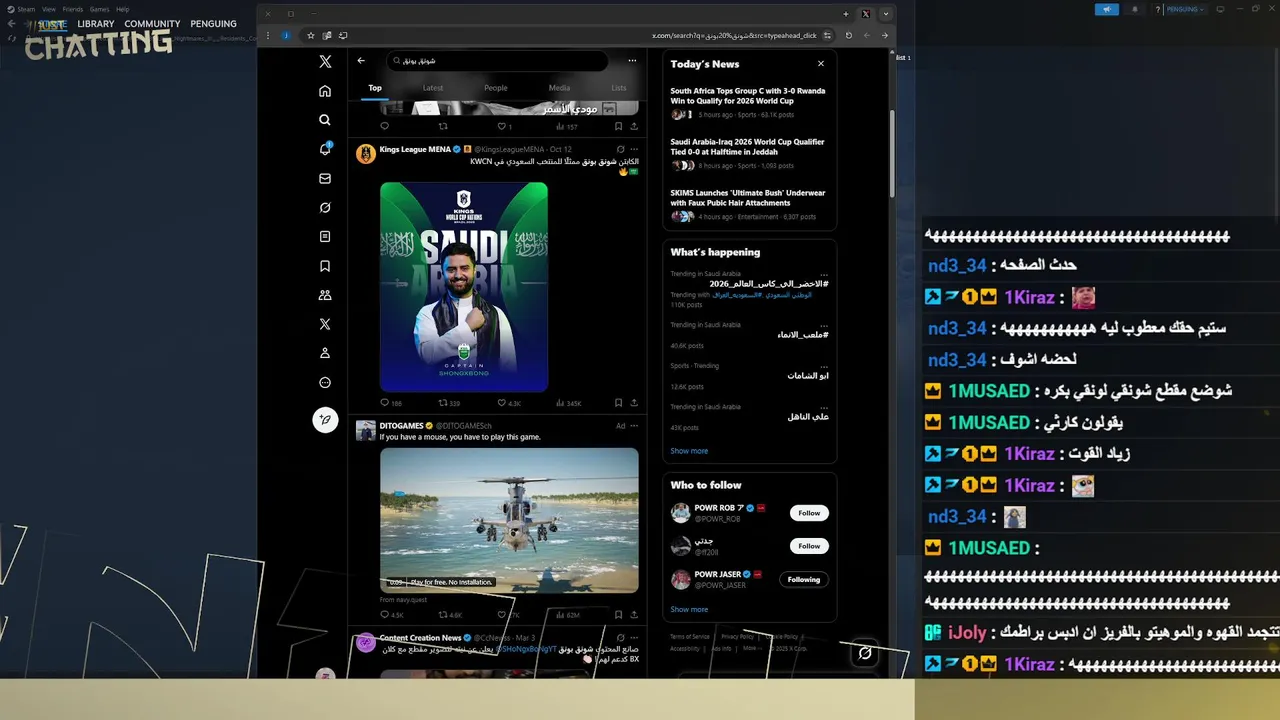Viewport: 1280px width, 720px height.
Task: Open Steam notifications bell
Action: click(1134, 9)
